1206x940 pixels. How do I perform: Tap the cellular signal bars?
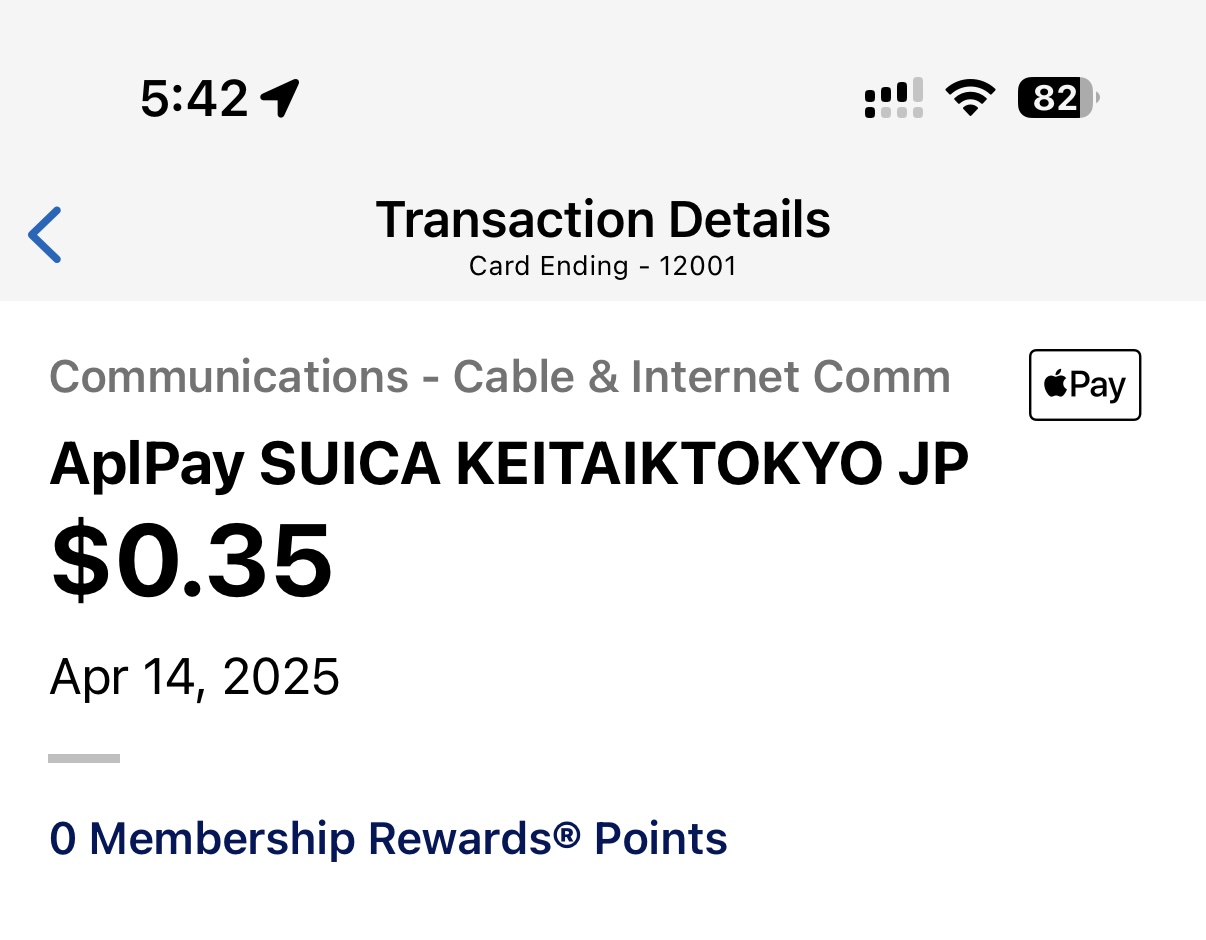pyautogui.click(x=893, y=93)
